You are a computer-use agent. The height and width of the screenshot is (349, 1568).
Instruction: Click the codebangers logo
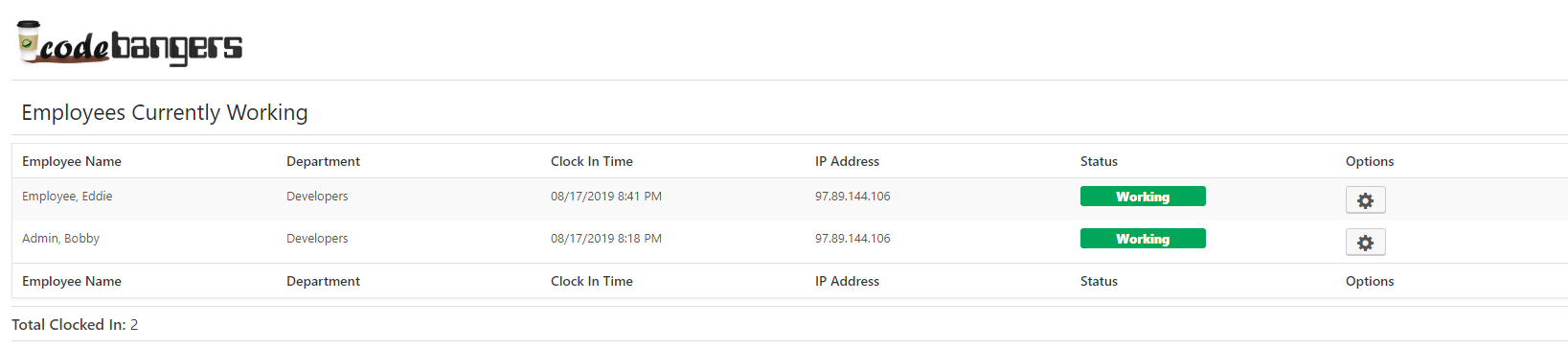(x=129, y=43)
